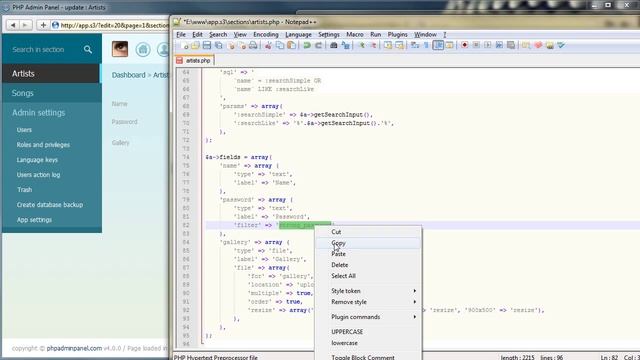The height and width of the screenshot is (360, 640).
Task: Open the Window menu
Action: pos(425,35)
